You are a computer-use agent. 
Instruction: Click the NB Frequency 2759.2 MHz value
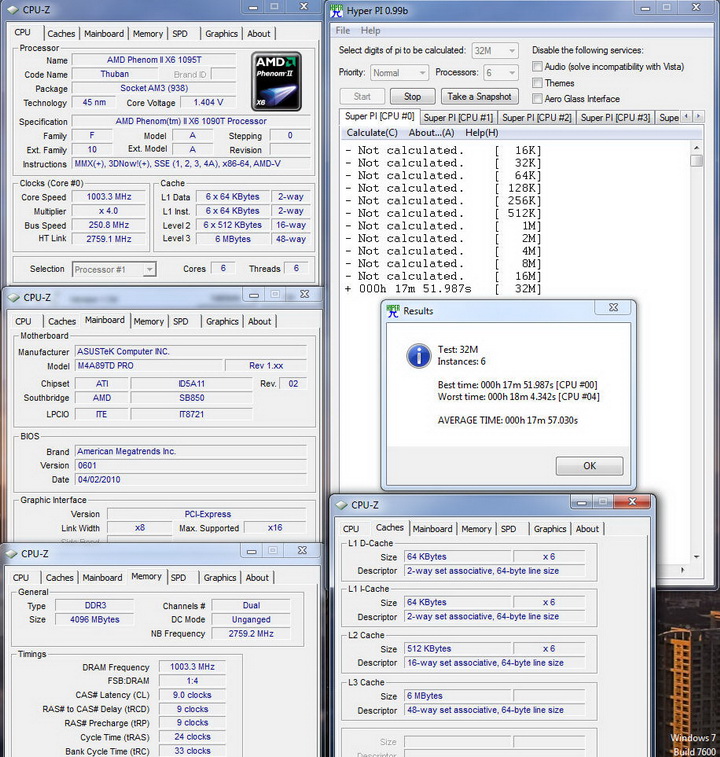[251, 633]
